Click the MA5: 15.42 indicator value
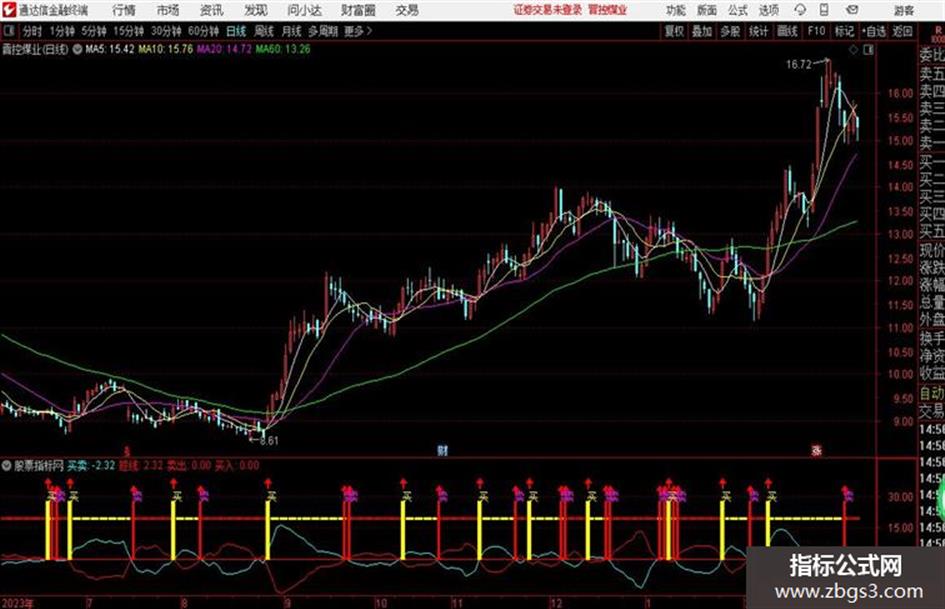This screenshot has width=945, height=609. tap(110, 49)
